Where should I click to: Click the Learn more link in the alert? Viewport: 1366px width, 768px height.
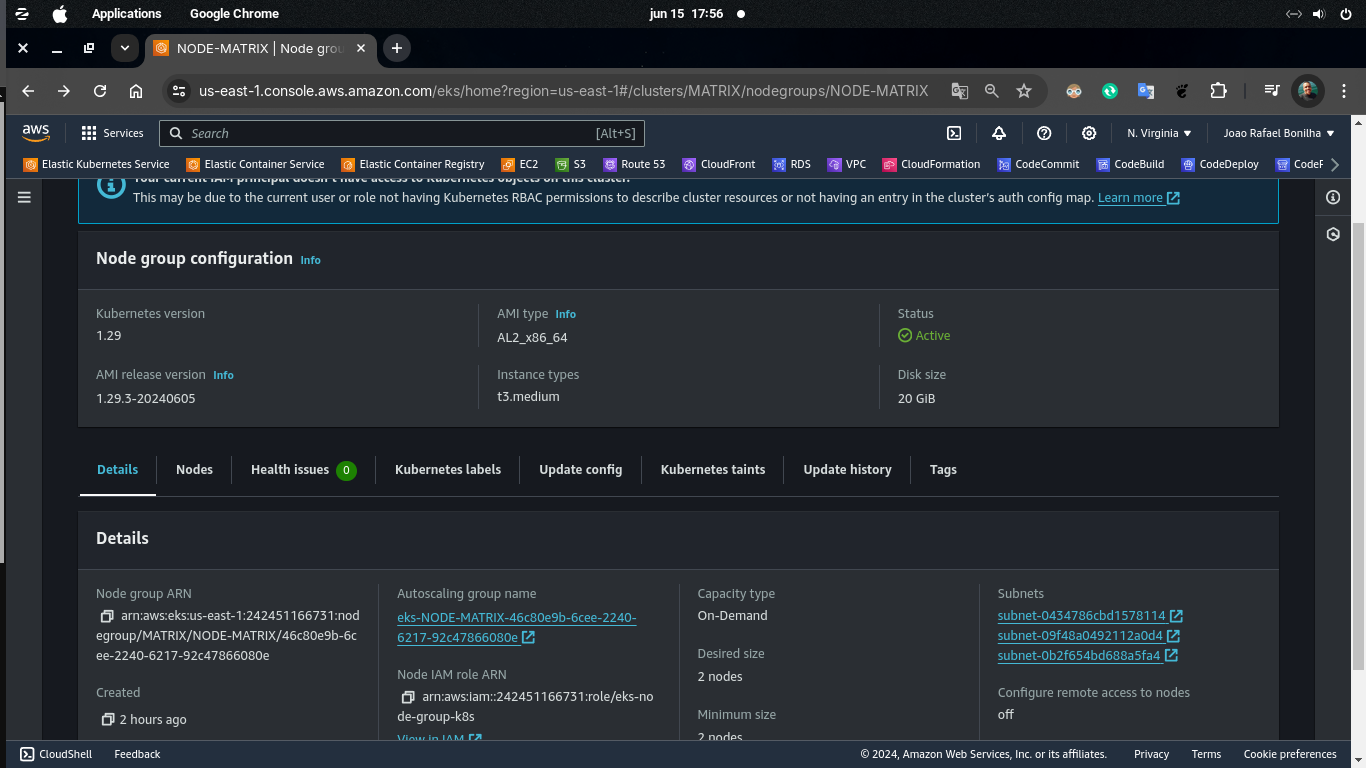[x=1139, y=198]
